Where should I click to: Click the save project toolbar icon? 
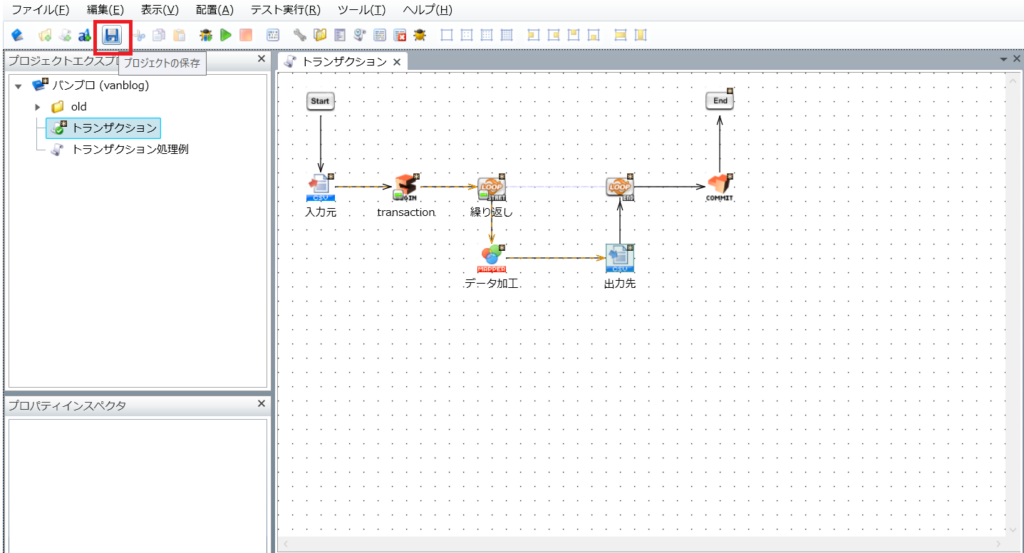click(x=112, y=36)
